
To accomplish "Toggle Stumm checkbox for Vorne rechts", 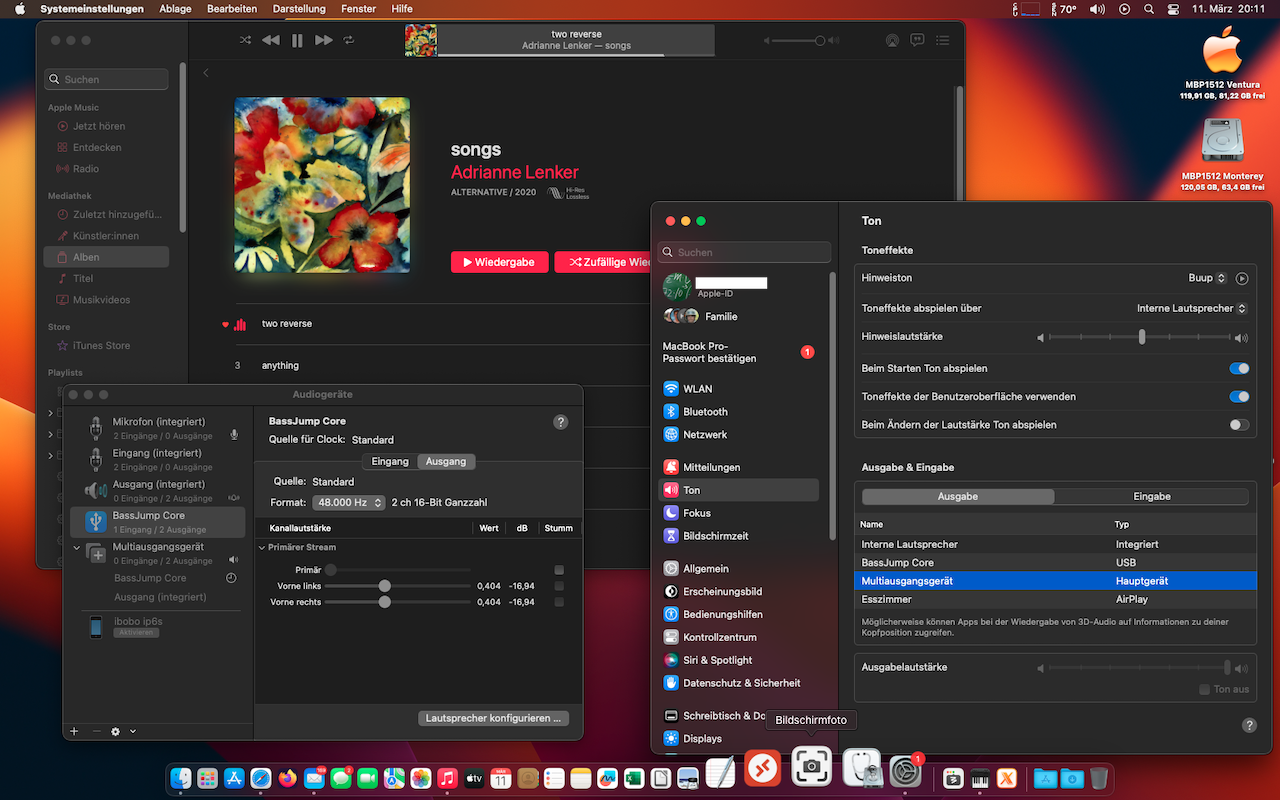I will click(559, 602).
